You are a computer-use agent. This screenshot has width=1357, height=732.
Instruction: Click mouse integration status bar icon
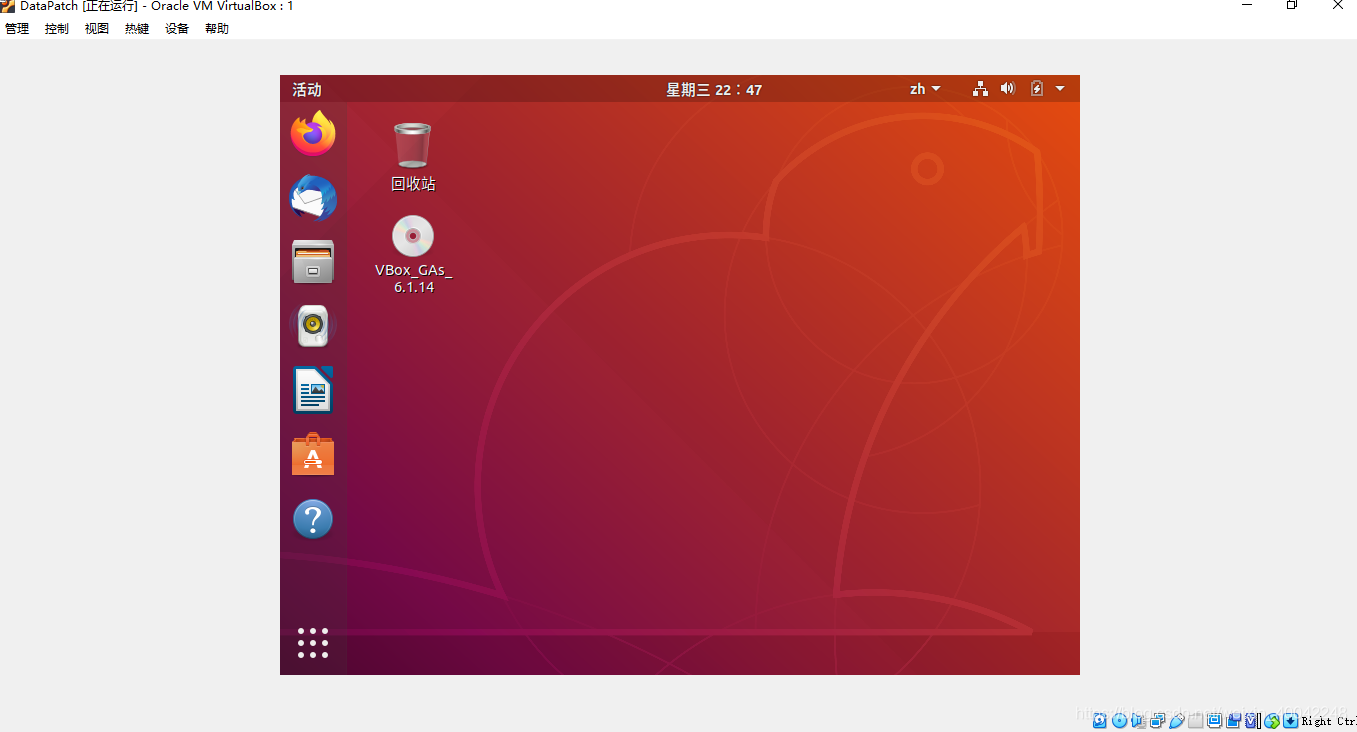1272,720
